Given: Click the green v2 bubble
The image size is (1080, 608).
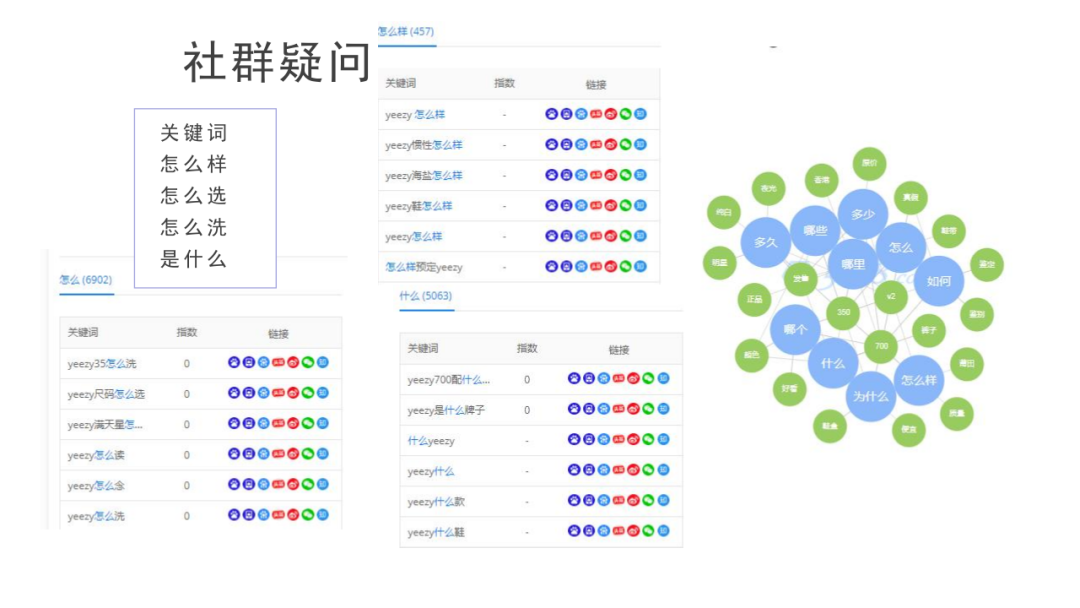Looking at the screenshot, I should 891,297.
